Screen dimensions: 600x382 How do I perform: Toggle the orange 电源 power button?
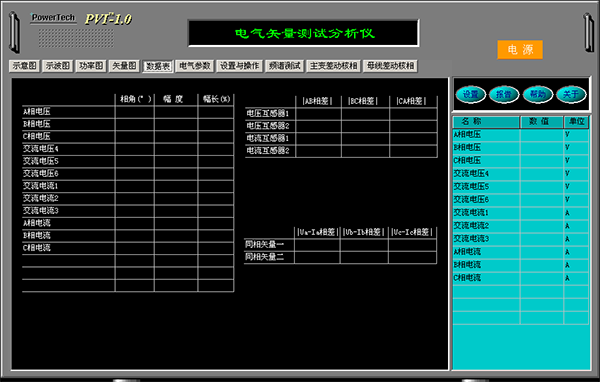pyautogui.click(x=520, y=49)
